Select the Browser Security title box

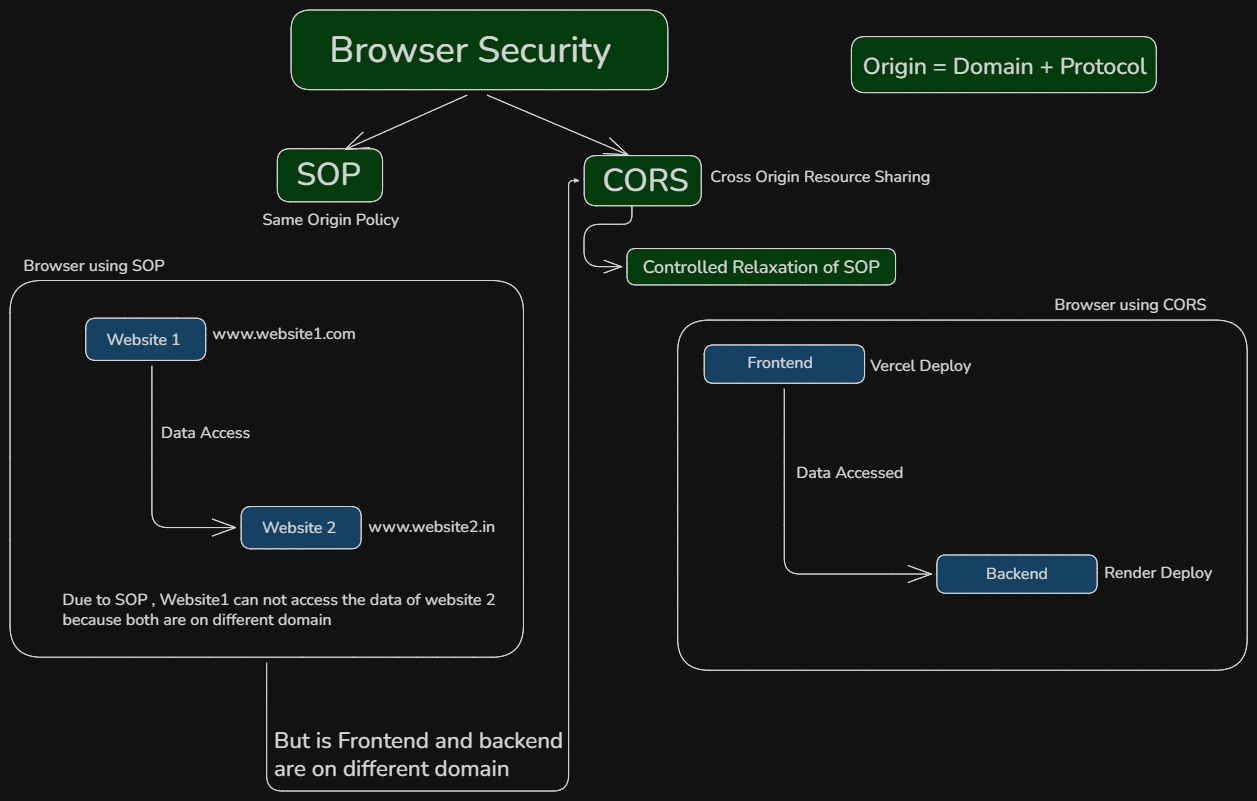(x=479, y=50)
